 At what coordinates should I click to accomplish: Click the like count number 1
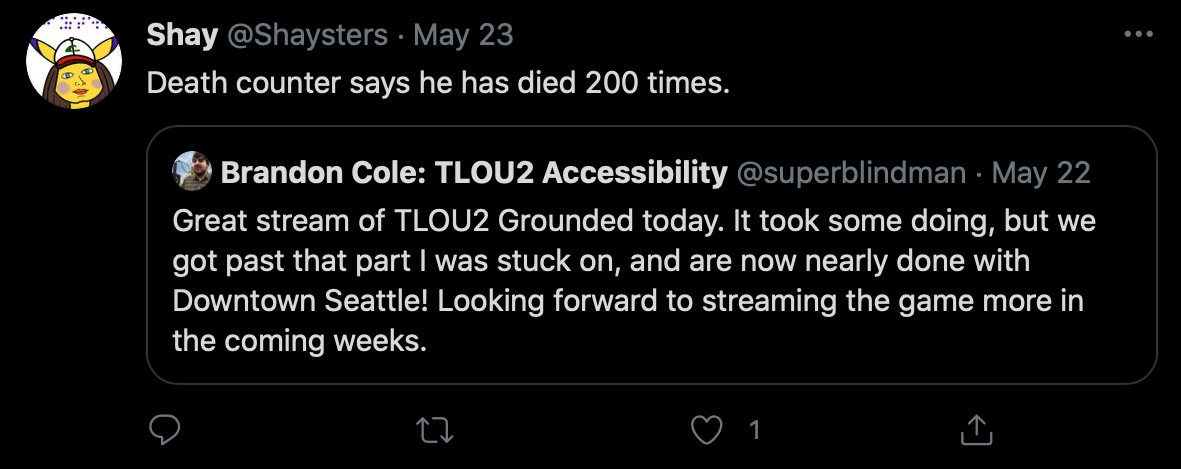pyautogui.click(x=755, y=430)
